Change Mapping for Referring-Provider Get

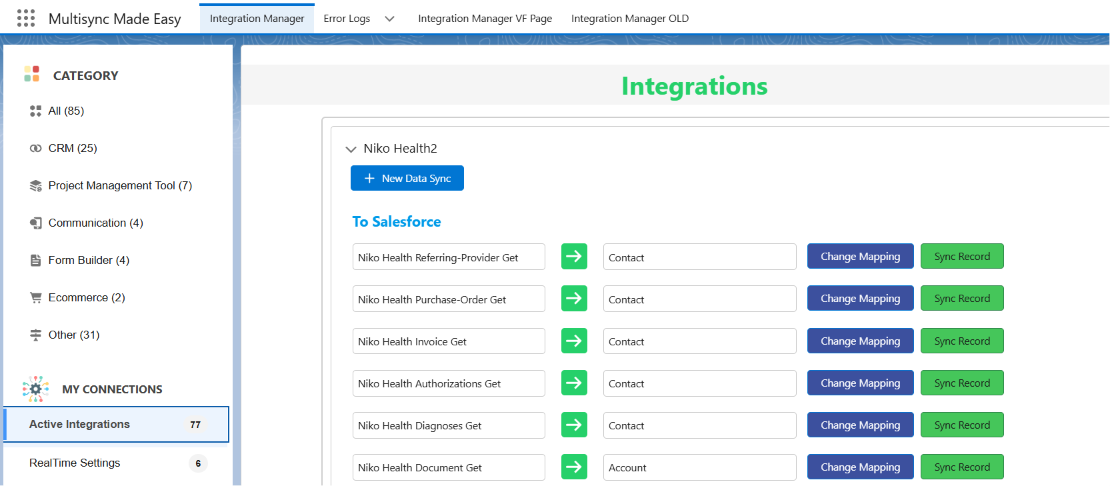(x=860, y=256)
